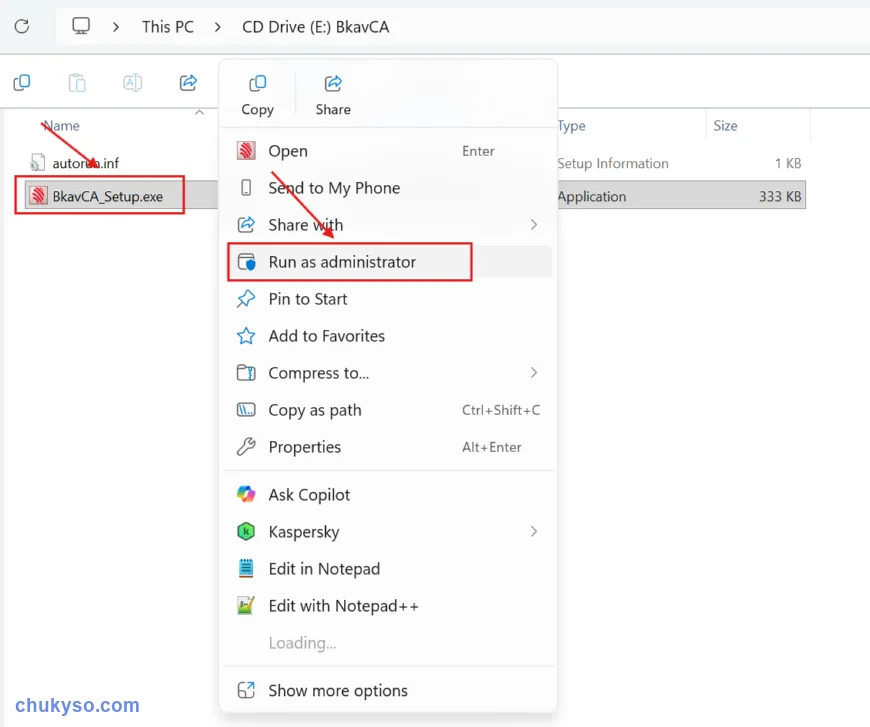Click the Add to Favorites star icon
Screen dimensions: 870x727
click(x=246, y=336)
